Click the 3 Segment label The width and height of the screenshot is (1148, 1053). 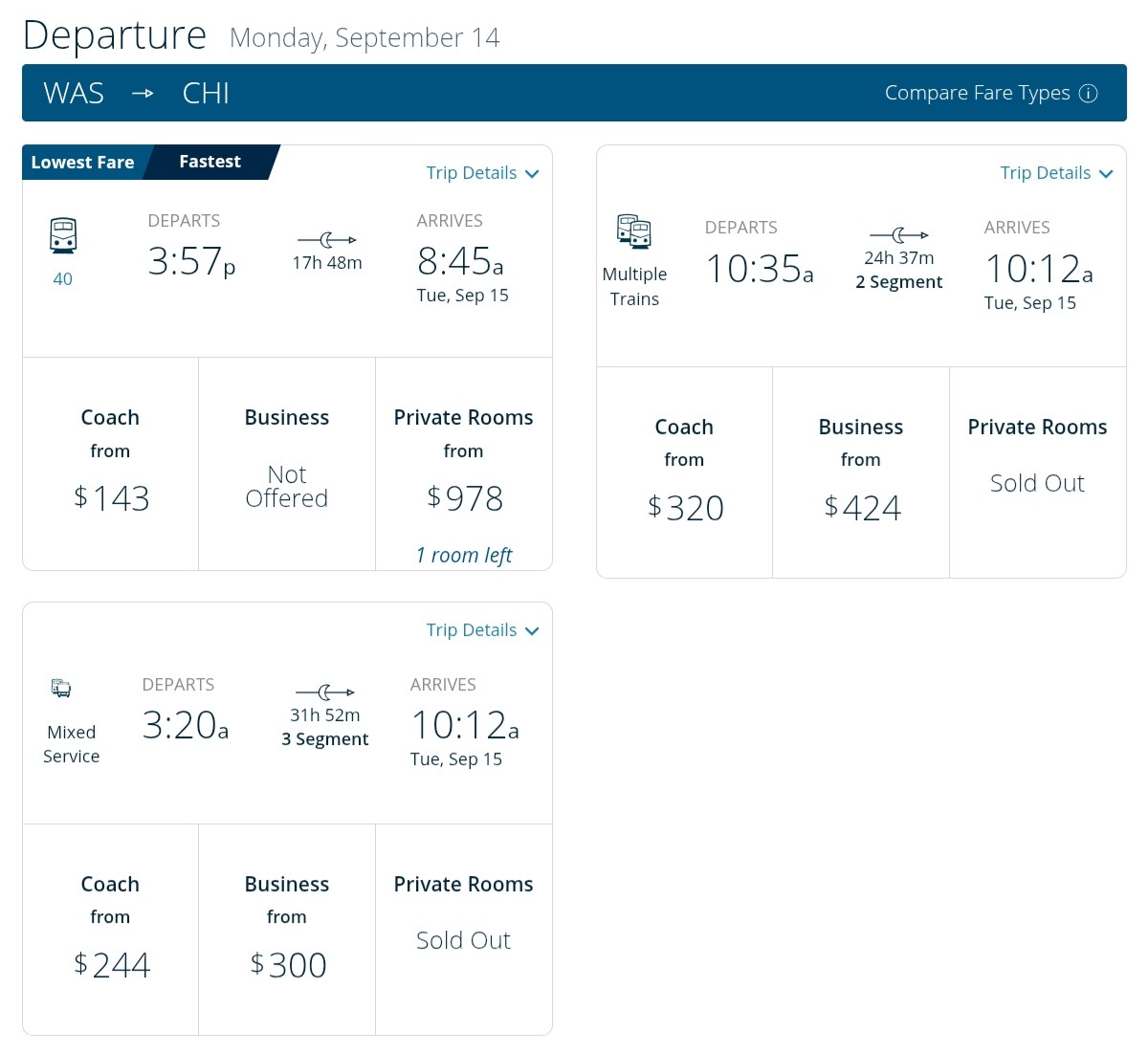point(325,739)
